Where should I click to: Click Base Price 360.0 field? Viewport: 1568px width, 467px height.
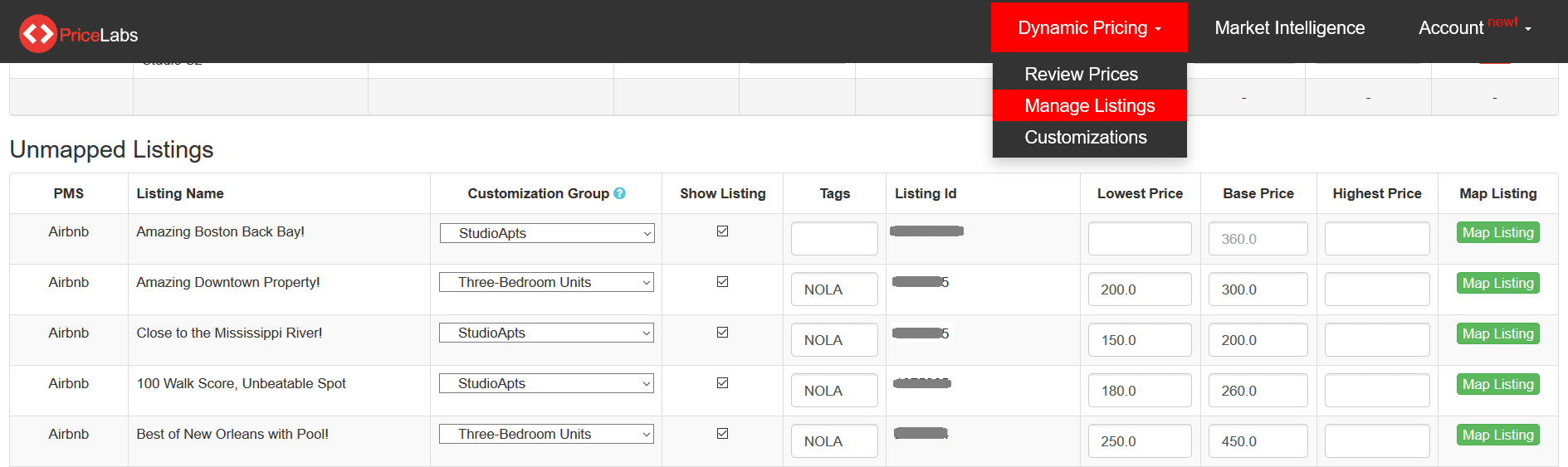tap(1258, 238)
